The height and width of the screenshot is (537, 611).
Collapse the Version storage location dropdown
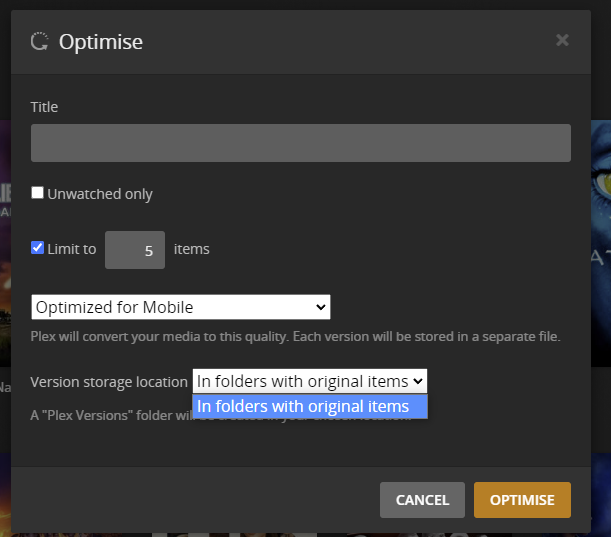click(x=310, y=381)
